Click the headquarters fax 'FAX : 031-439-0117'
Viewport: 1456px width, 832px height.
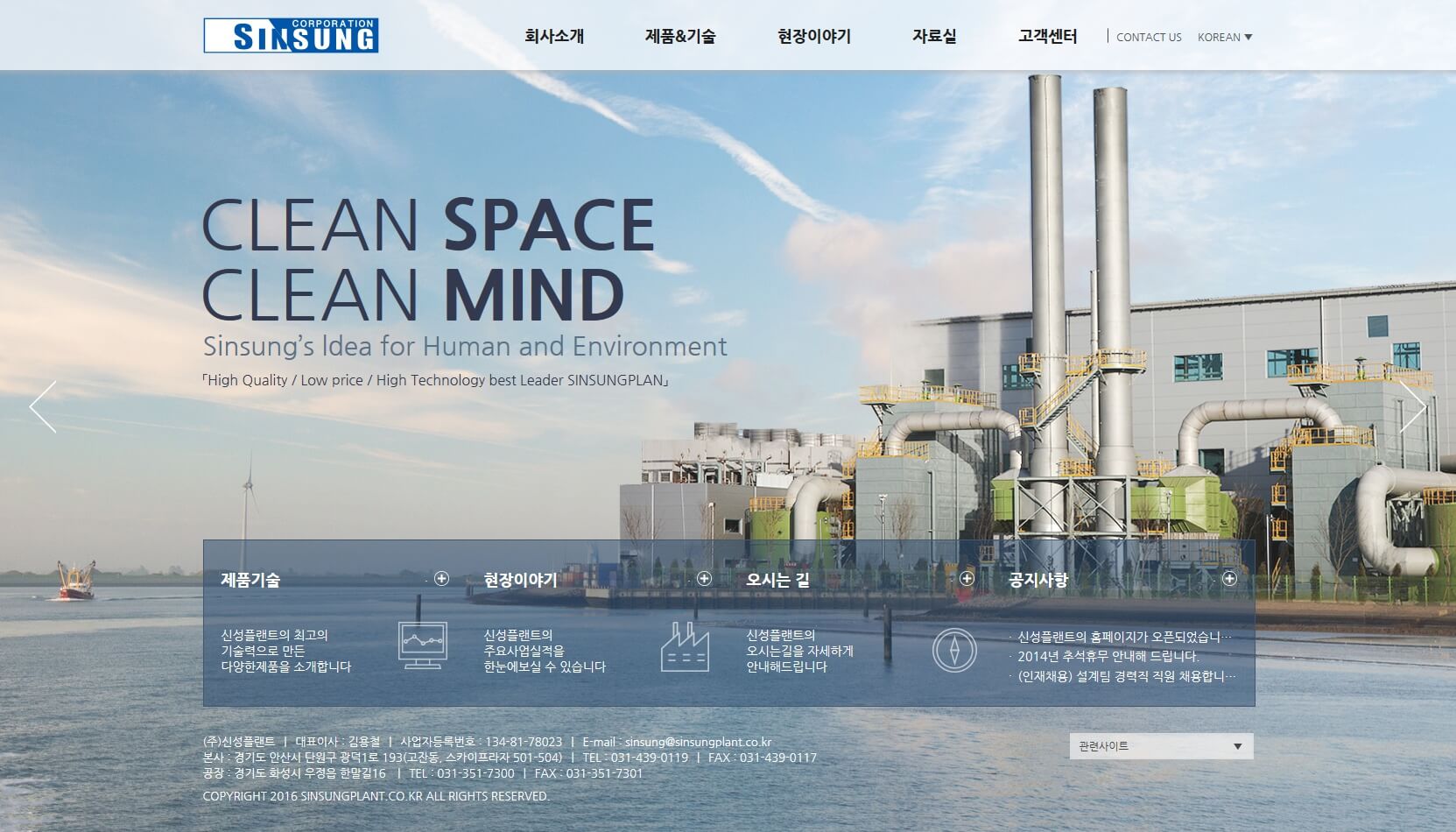763,758
